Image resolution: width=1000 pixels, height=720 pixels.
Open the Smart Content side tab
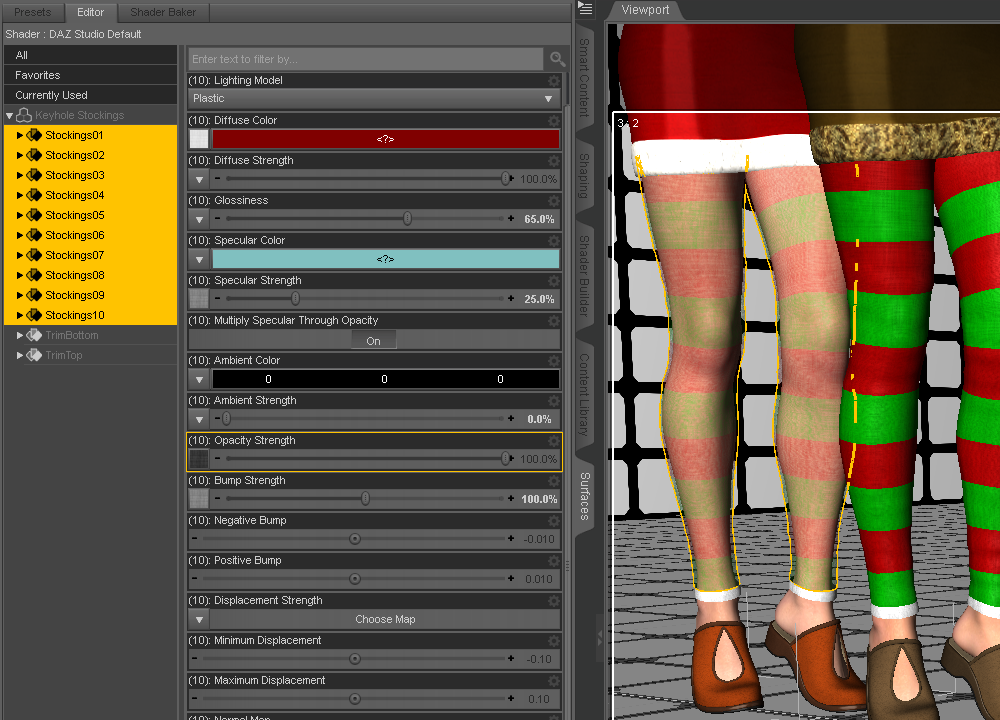point(584,77)
